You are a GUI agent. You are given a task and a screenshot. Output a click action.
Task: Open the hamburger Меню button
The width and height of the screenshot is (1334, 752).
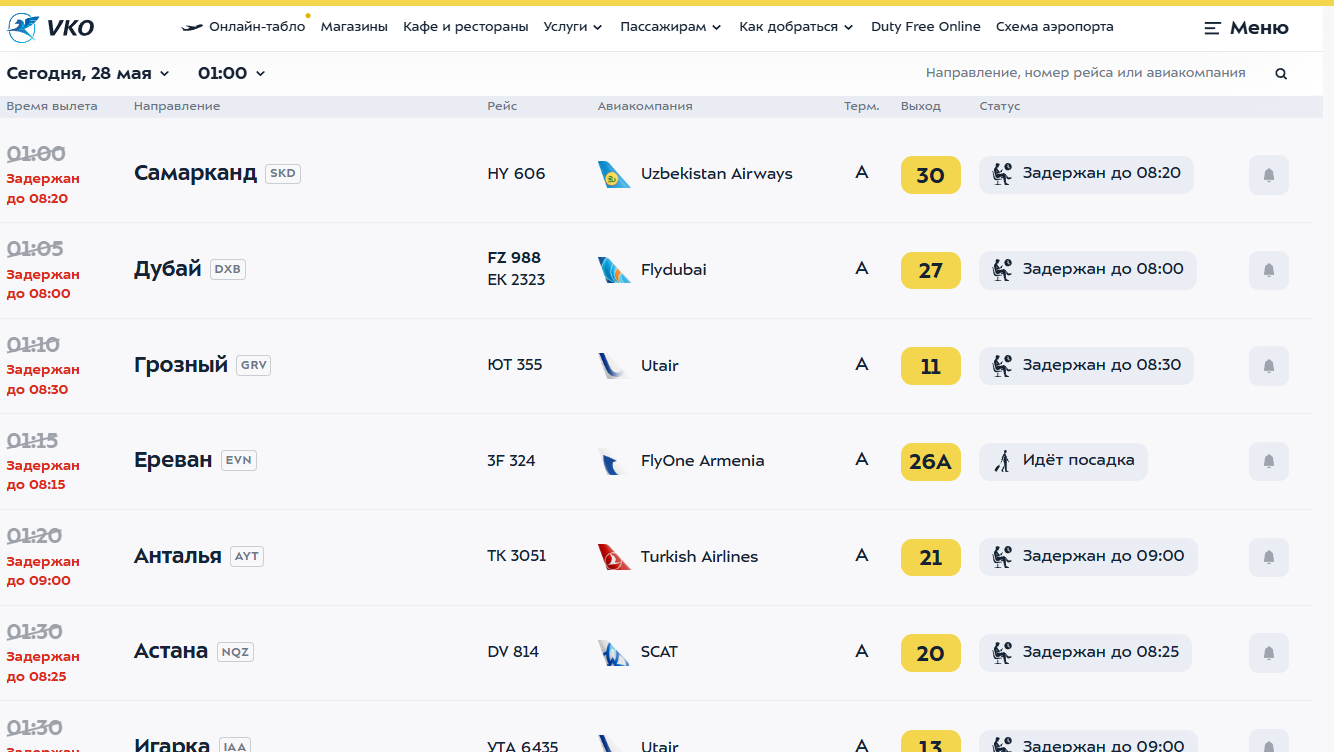(x=1246, y=28)
